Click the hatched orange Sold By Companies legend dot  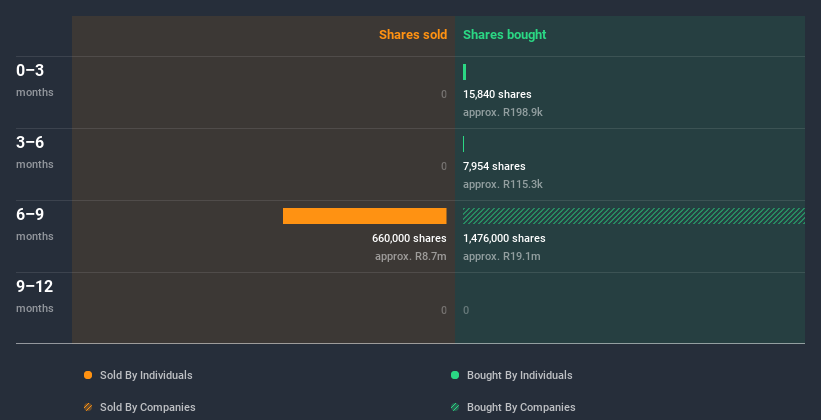coord(88,407)
